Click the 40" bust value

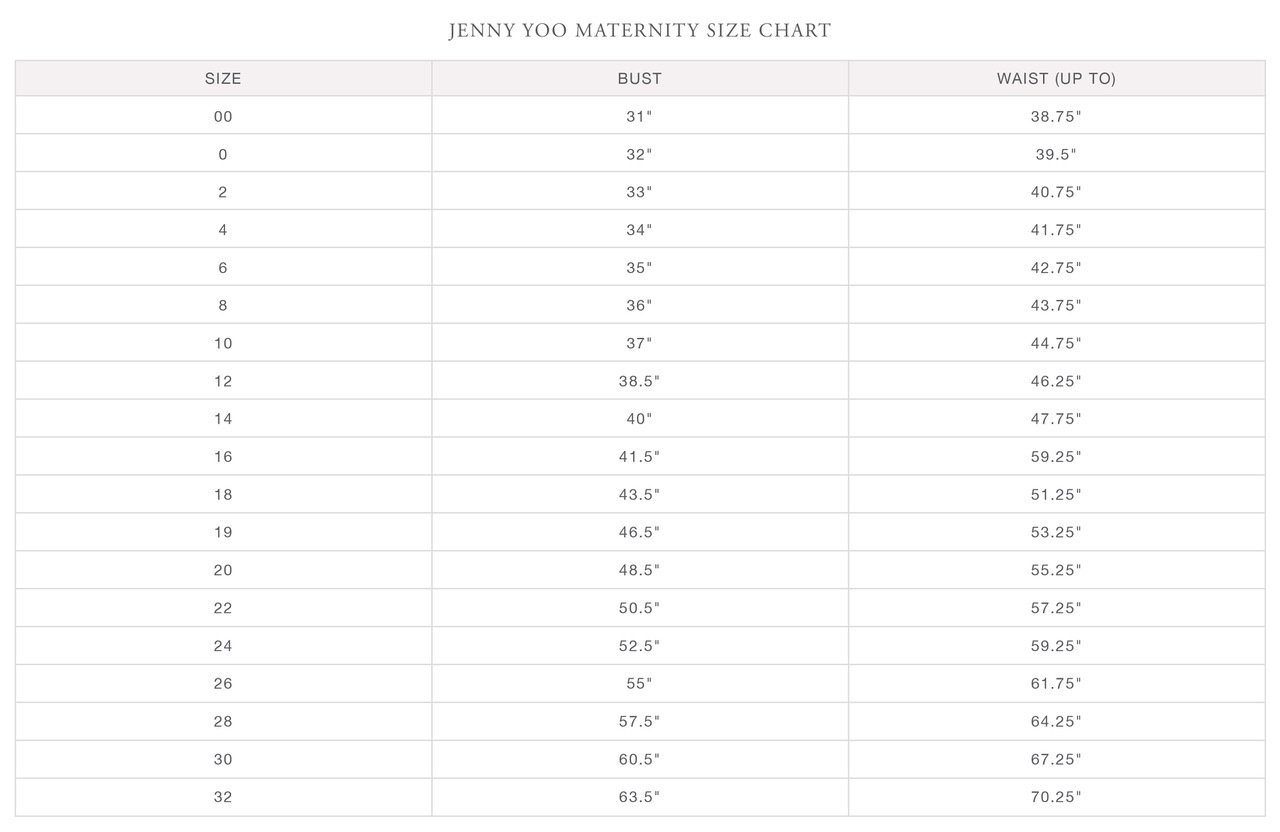point(640,419)
